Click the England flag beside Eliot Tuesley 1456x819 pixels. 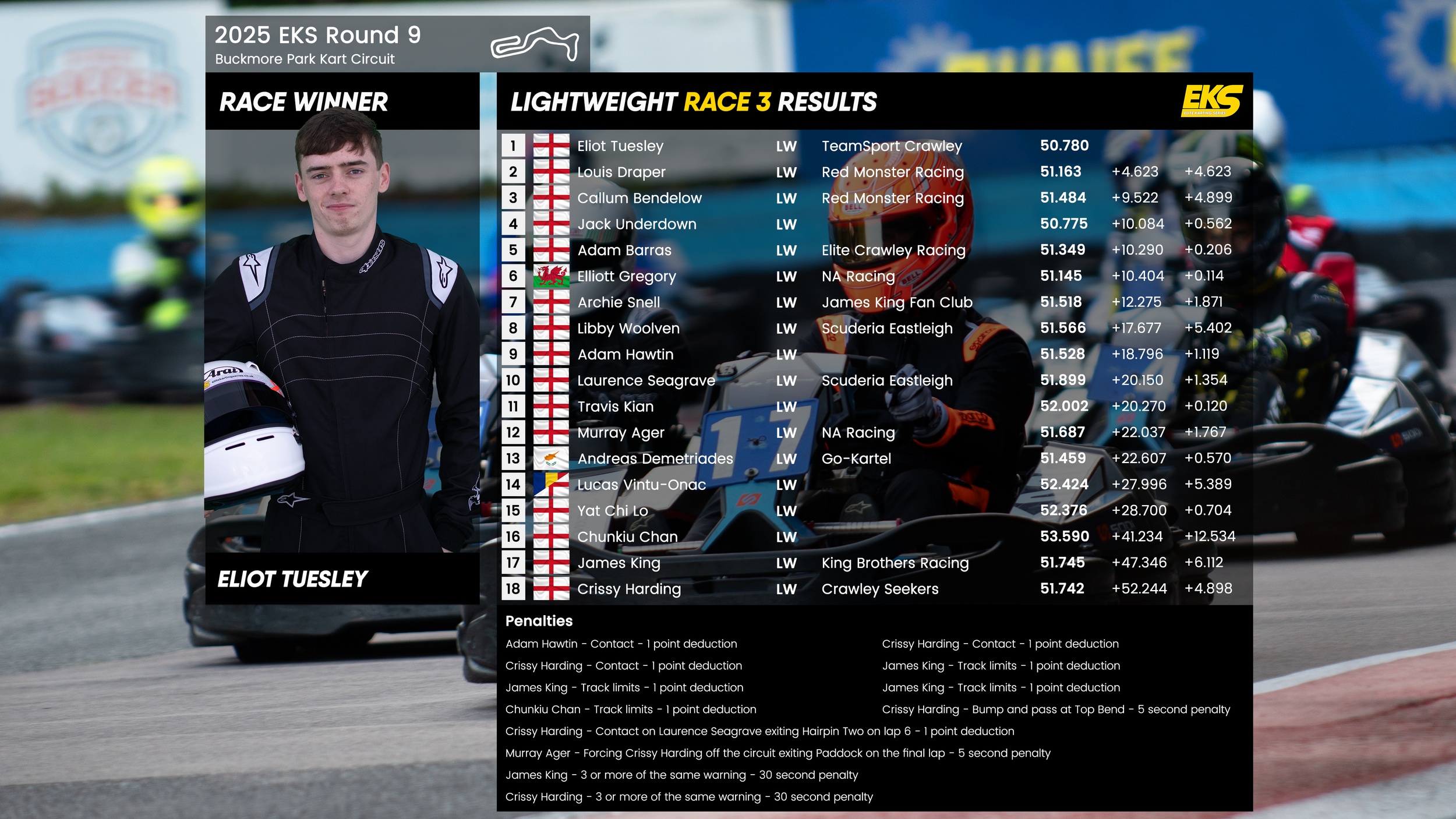pos(551,146)
